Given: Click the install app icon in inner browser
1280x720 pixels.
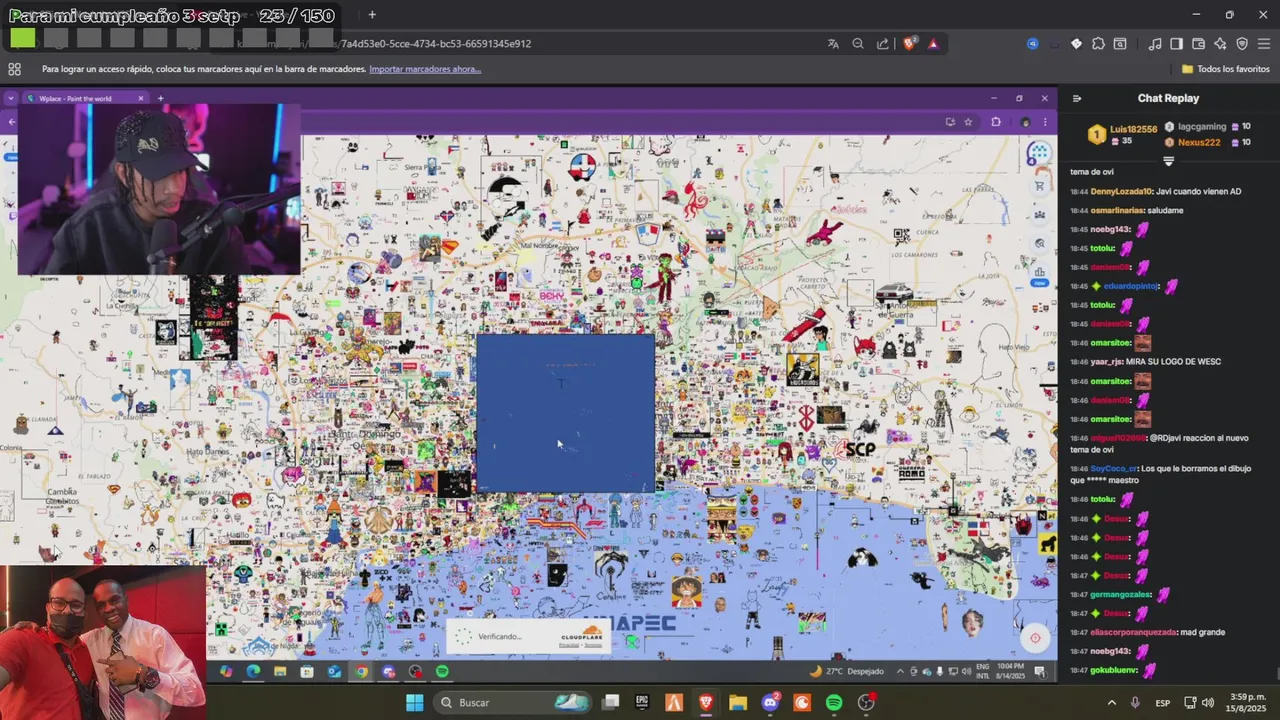Looking at the screenshot, I should (950, 122).
